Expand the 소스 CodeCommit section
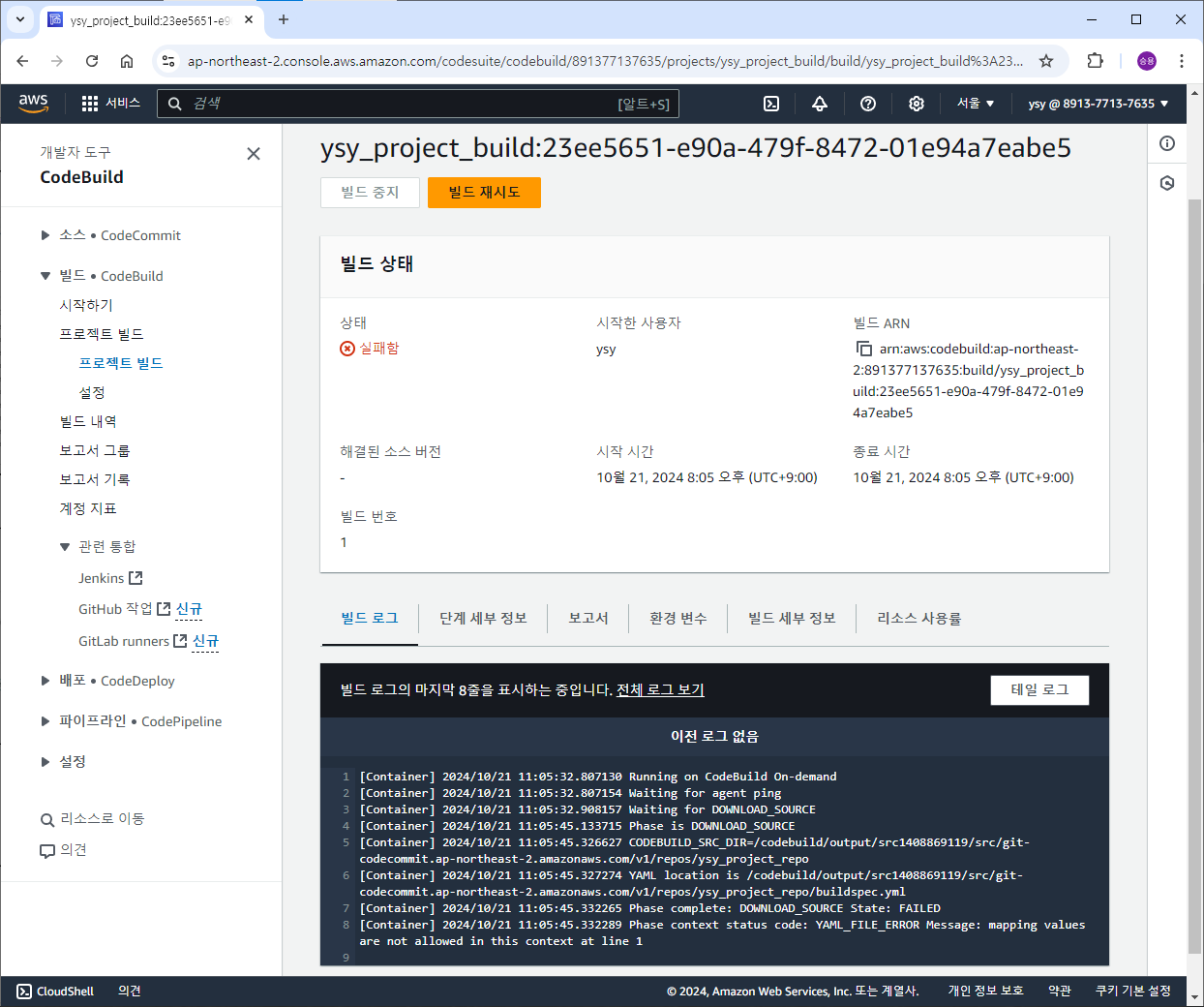The height and width of the screenshot is (1007, 1204). point(45,235)
